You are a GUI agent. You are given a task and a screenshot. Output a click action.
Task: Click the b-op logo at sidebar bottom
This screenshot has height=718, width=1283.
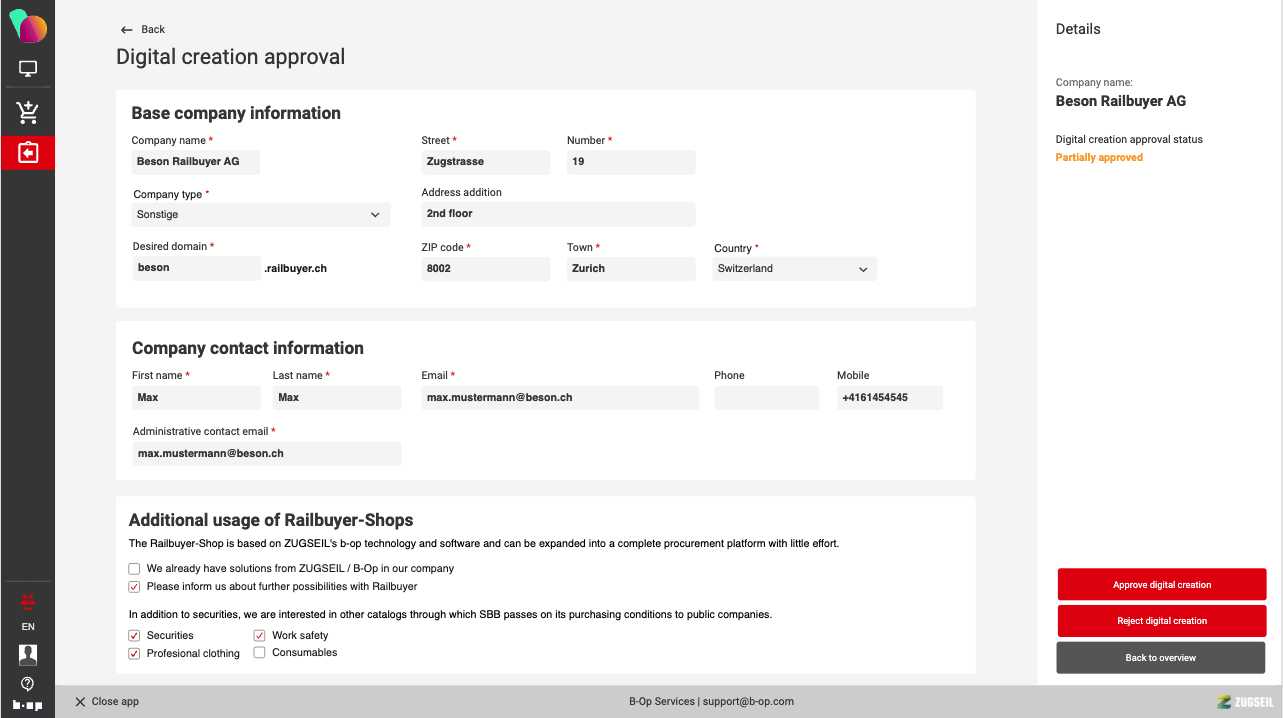click(x=28, y=705)
